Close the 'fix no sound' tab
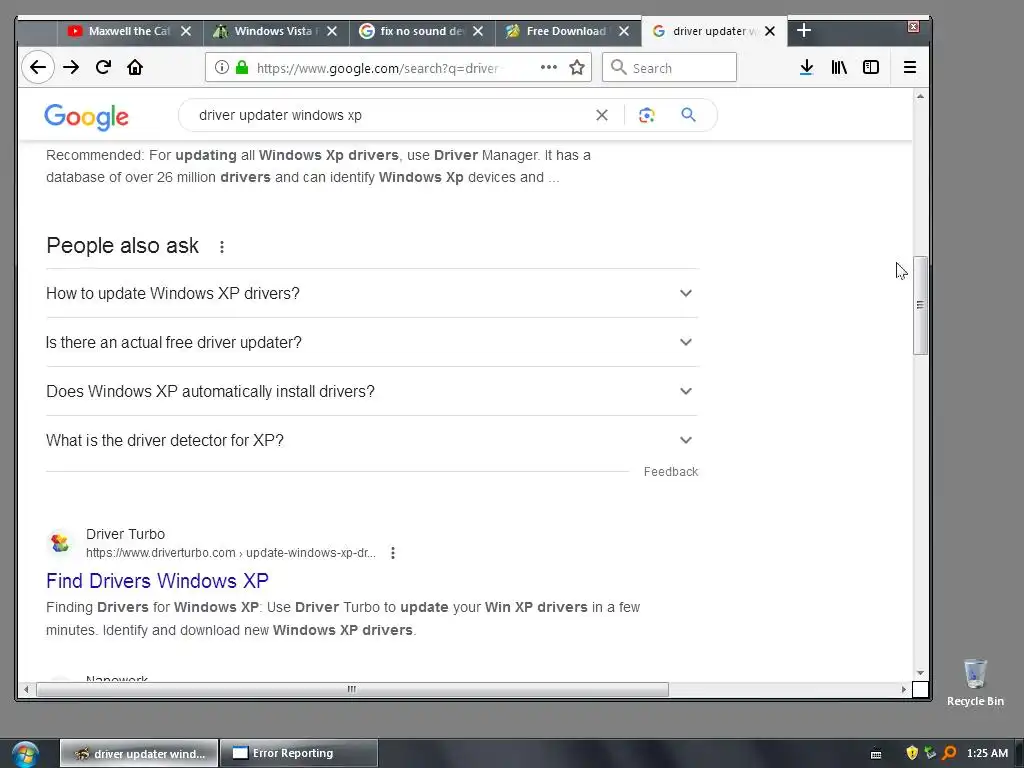This screenshot has height=768, width=1024. point(478,31)
